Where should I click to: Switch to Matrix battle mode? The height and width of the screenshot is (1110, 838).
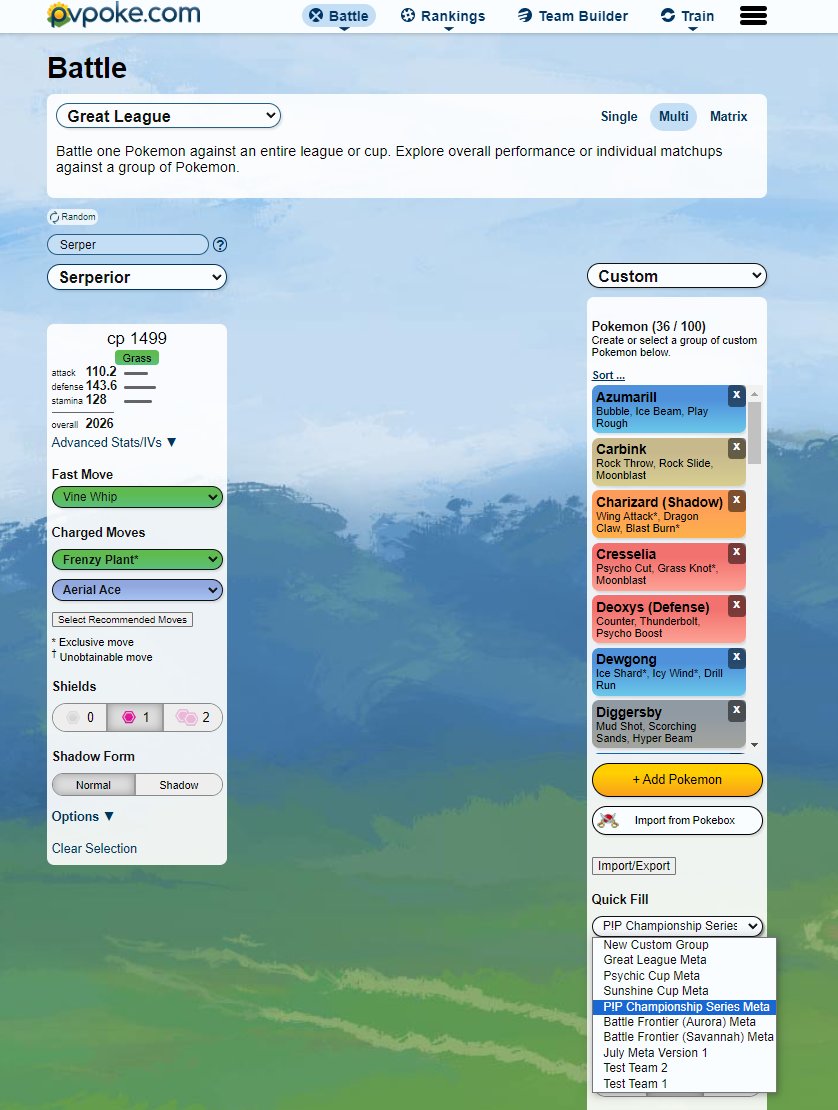point(728,117)
